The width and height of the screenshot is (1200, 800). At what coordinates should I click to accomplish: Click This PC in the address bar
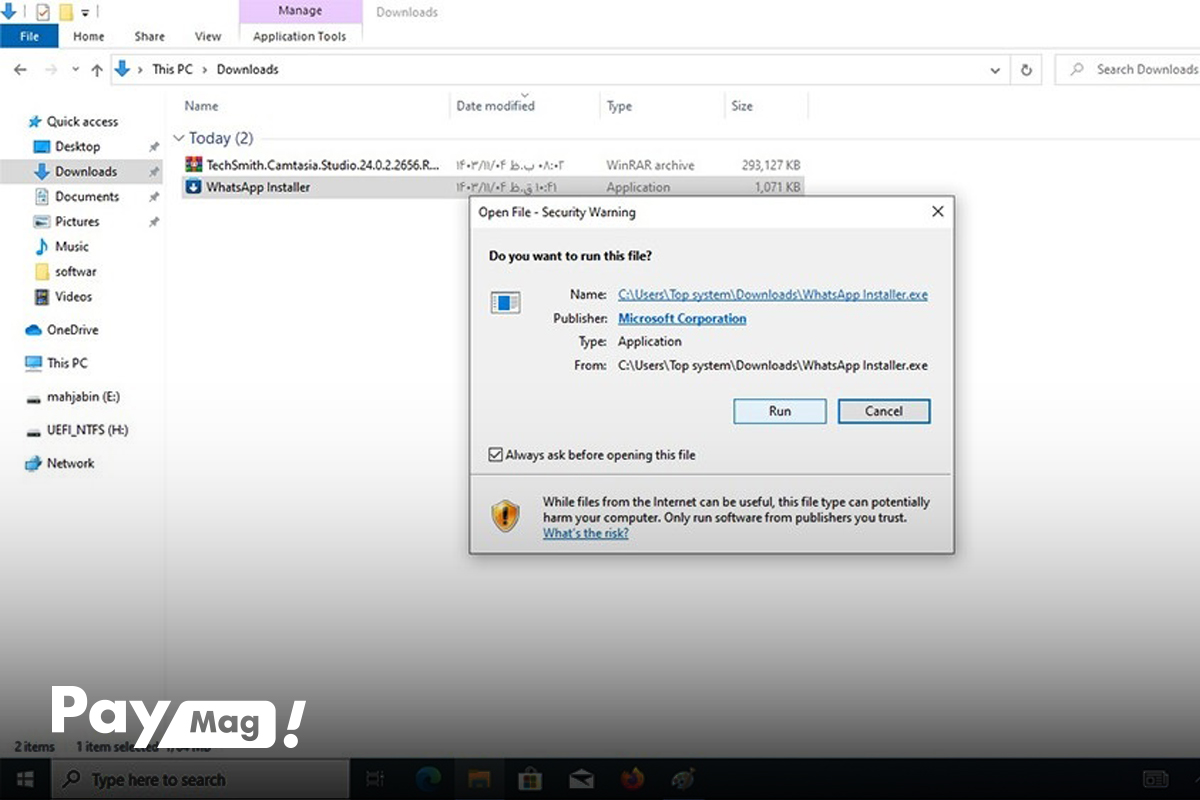click(x=172, y=69)
